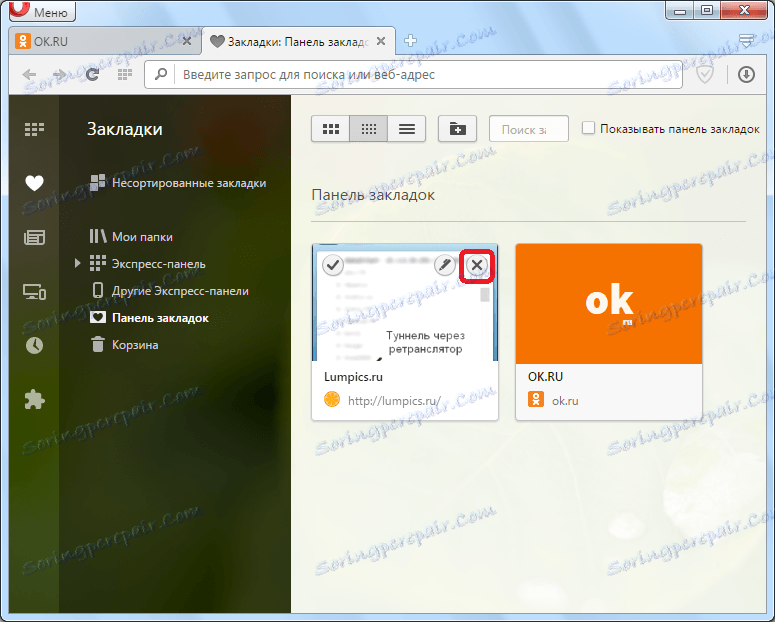Viewport: 775px width, 622px height.
Task: Open Speed Dial grid icon in toolbar
Action: pos(125,75)
